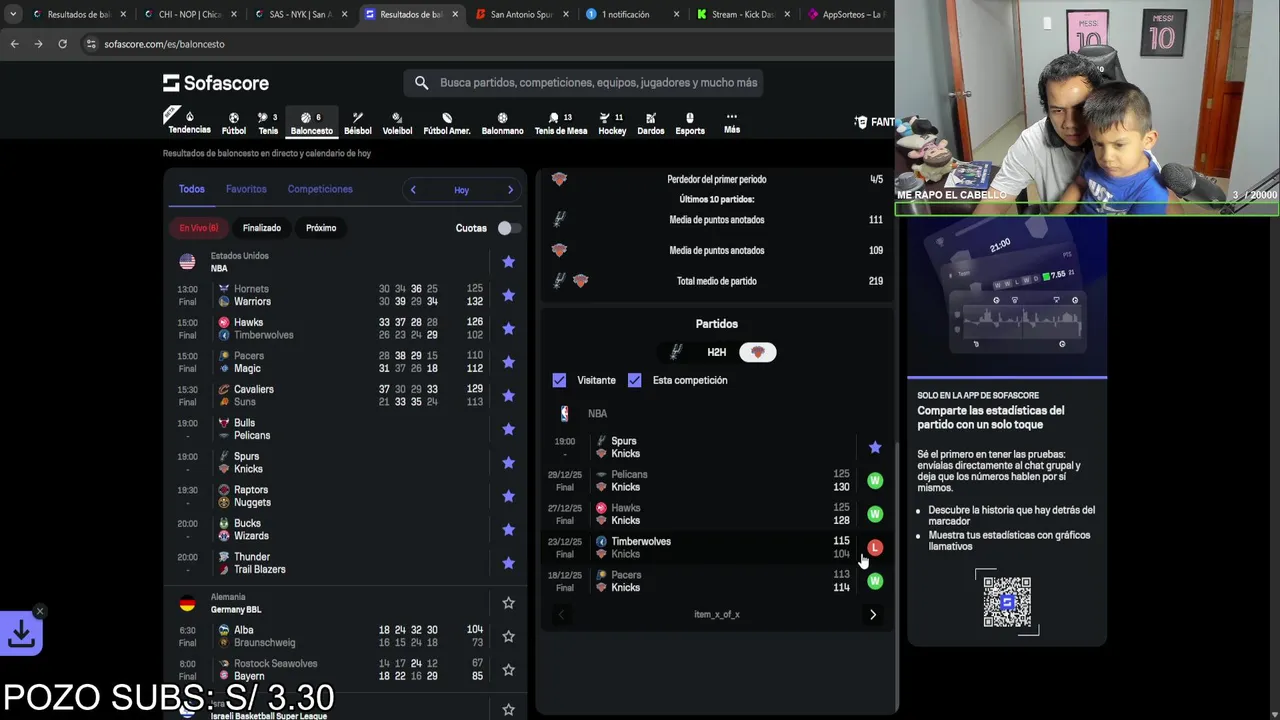Click the Sofascore app QR code
The height and width of the screenshot is (720, 1280).
click(1007, 602)
